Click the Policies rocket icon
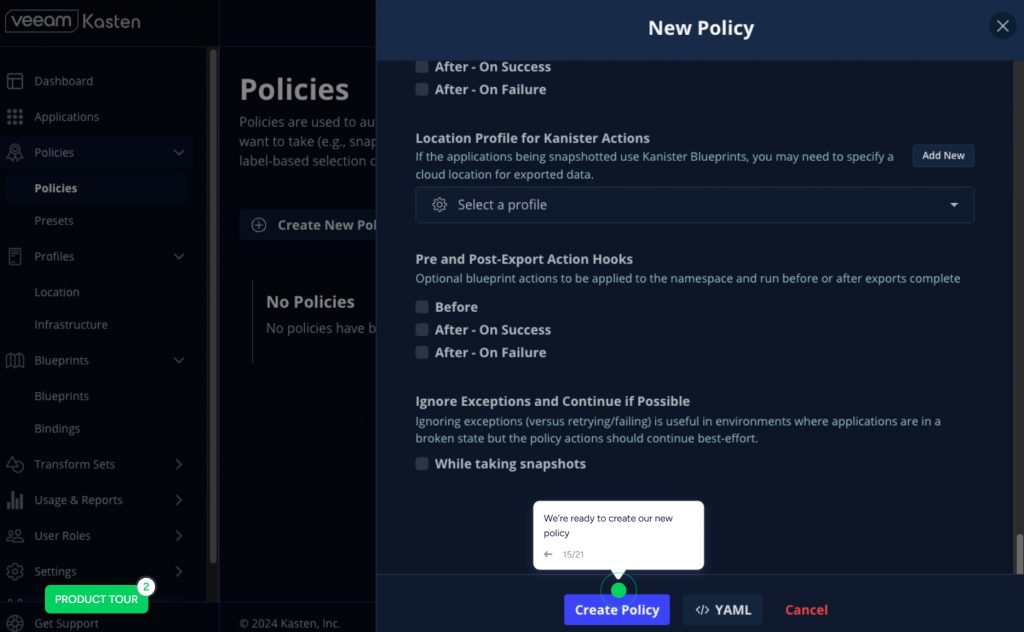 pyautogui.click(x=15, y=153)
